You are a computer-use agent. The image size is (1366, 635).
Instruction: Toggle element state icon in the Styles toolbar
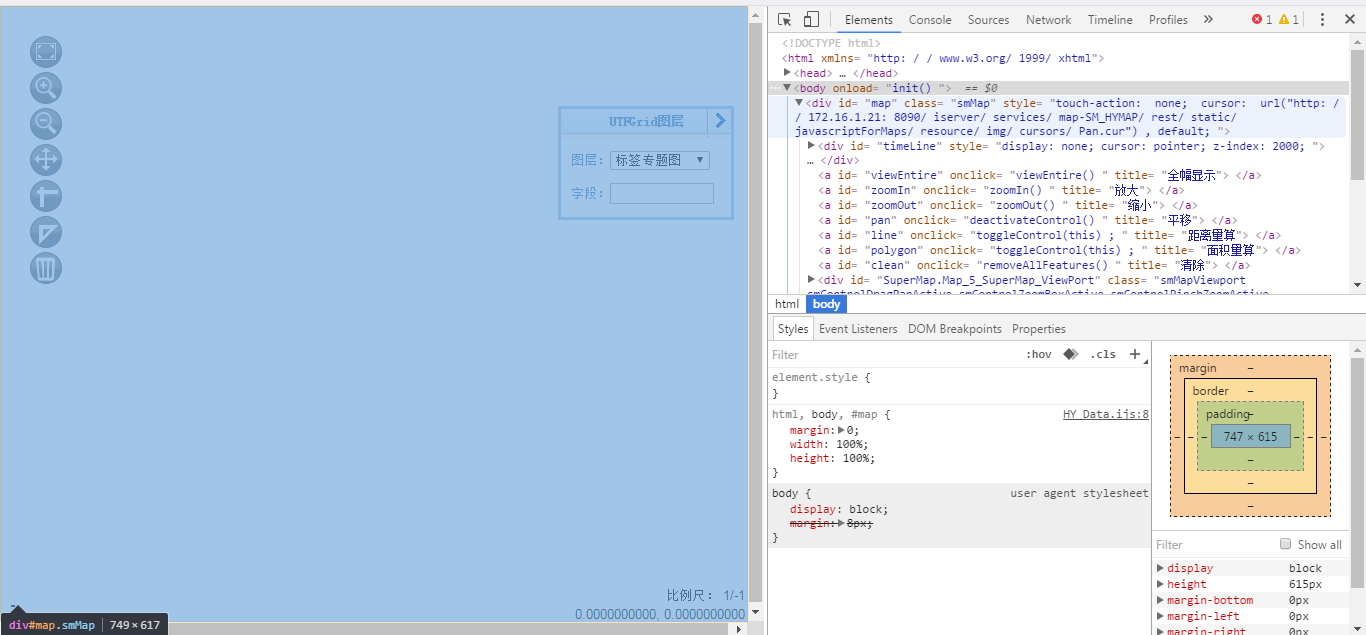1071,354
